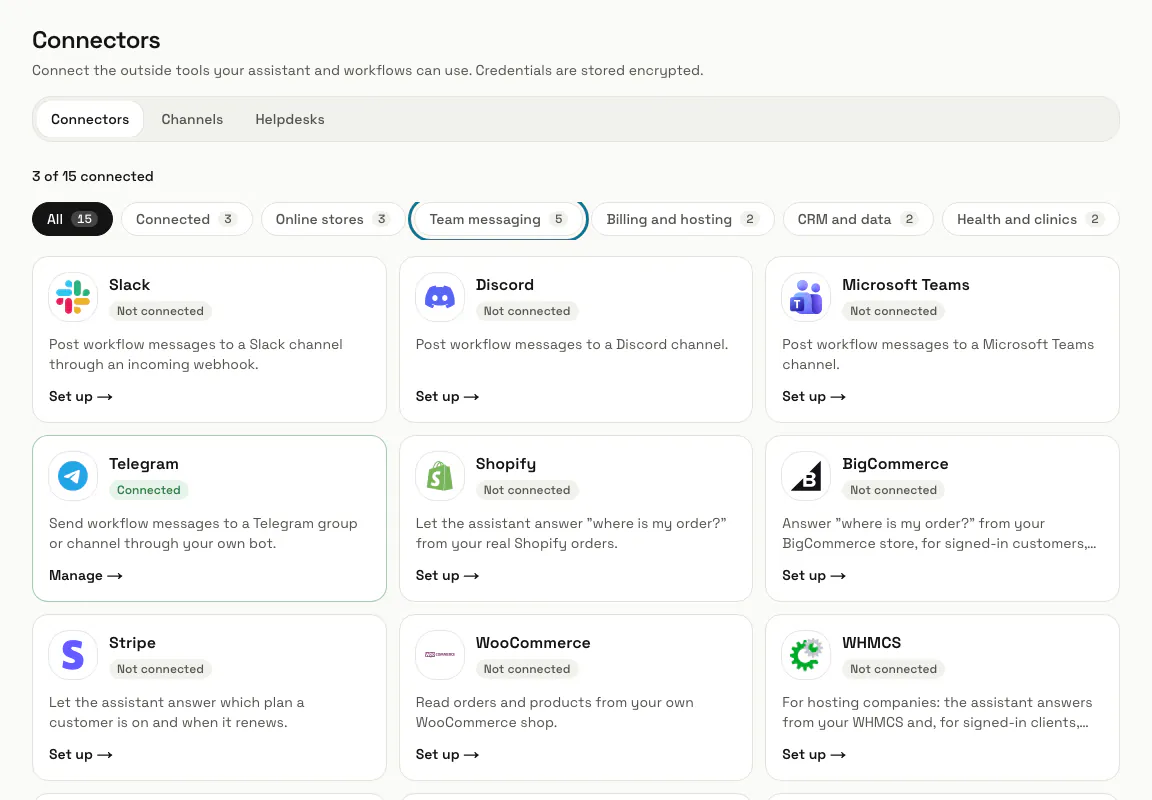Click the Connectors page heading

[96, 40]
